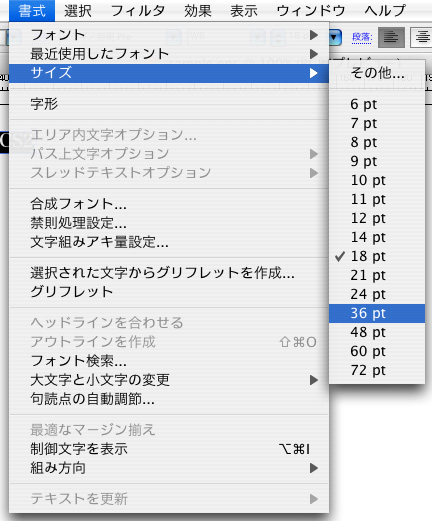Viewport: 432px width, 521px height.
Task: Click the center-align paragraph icon
Action: tap(421, 37)
